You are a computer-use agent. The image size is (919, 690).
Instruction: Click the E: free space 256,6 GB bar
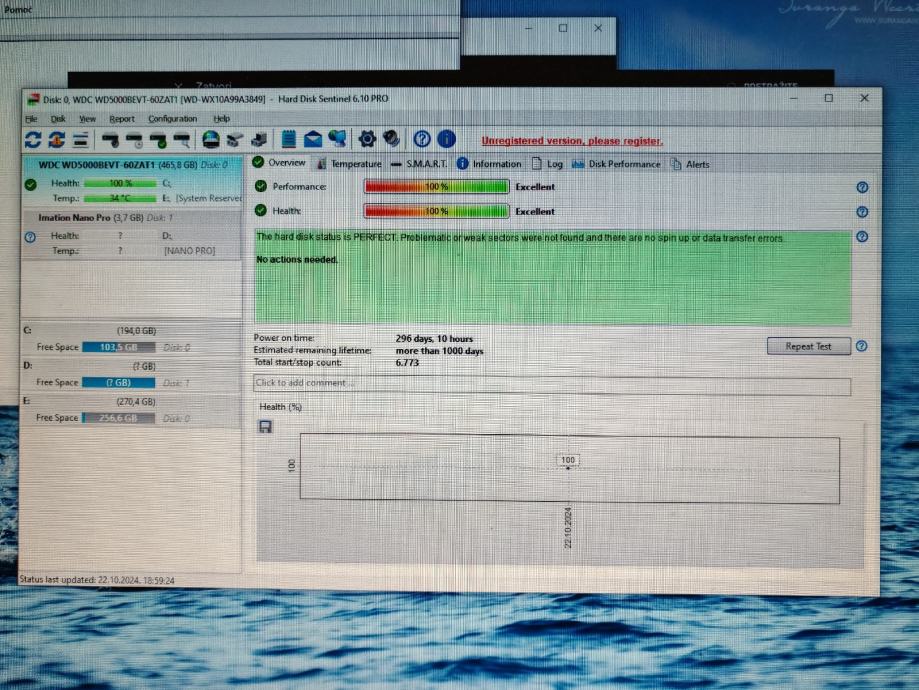(118, 418)
